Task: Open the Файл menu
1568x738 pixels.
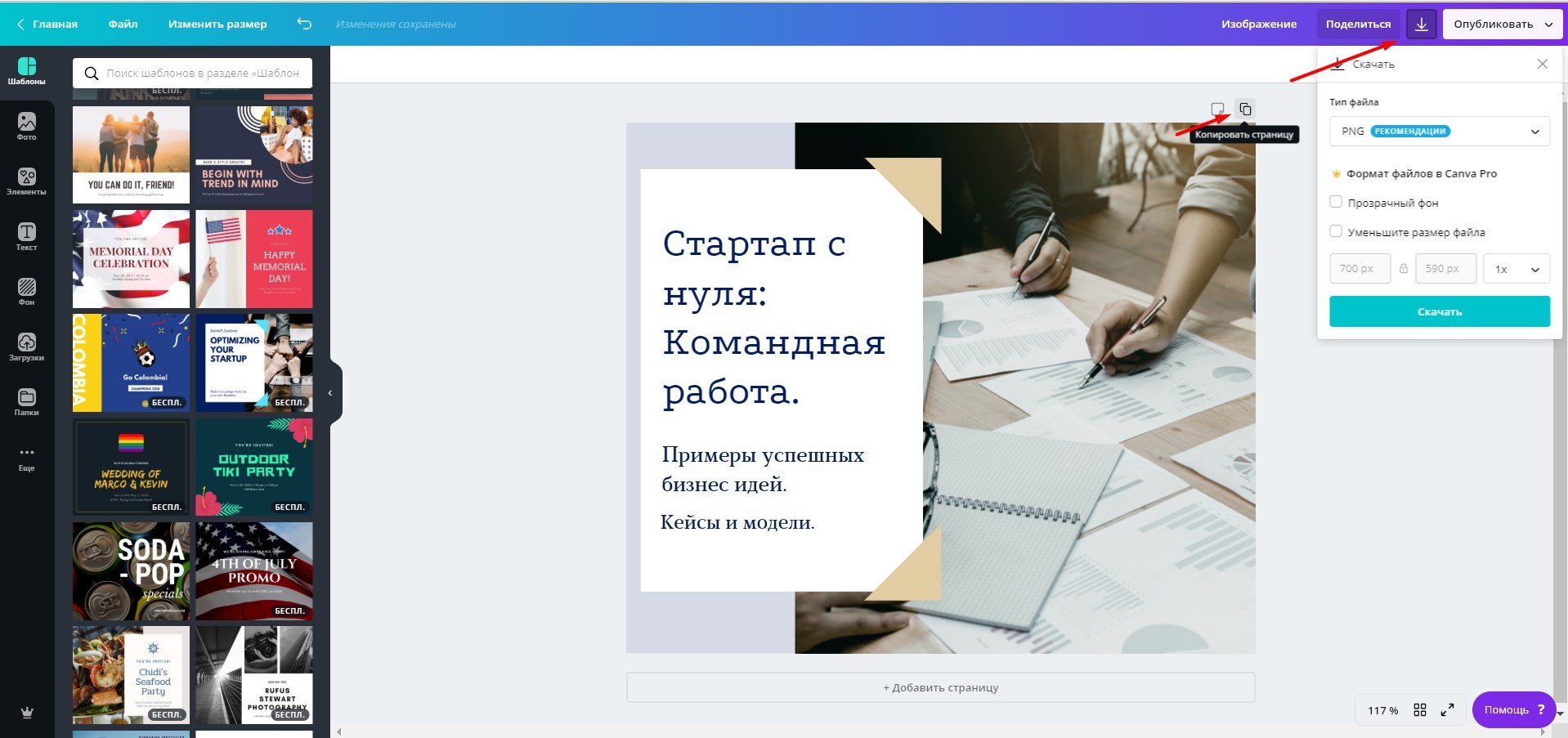Action: 123,24
